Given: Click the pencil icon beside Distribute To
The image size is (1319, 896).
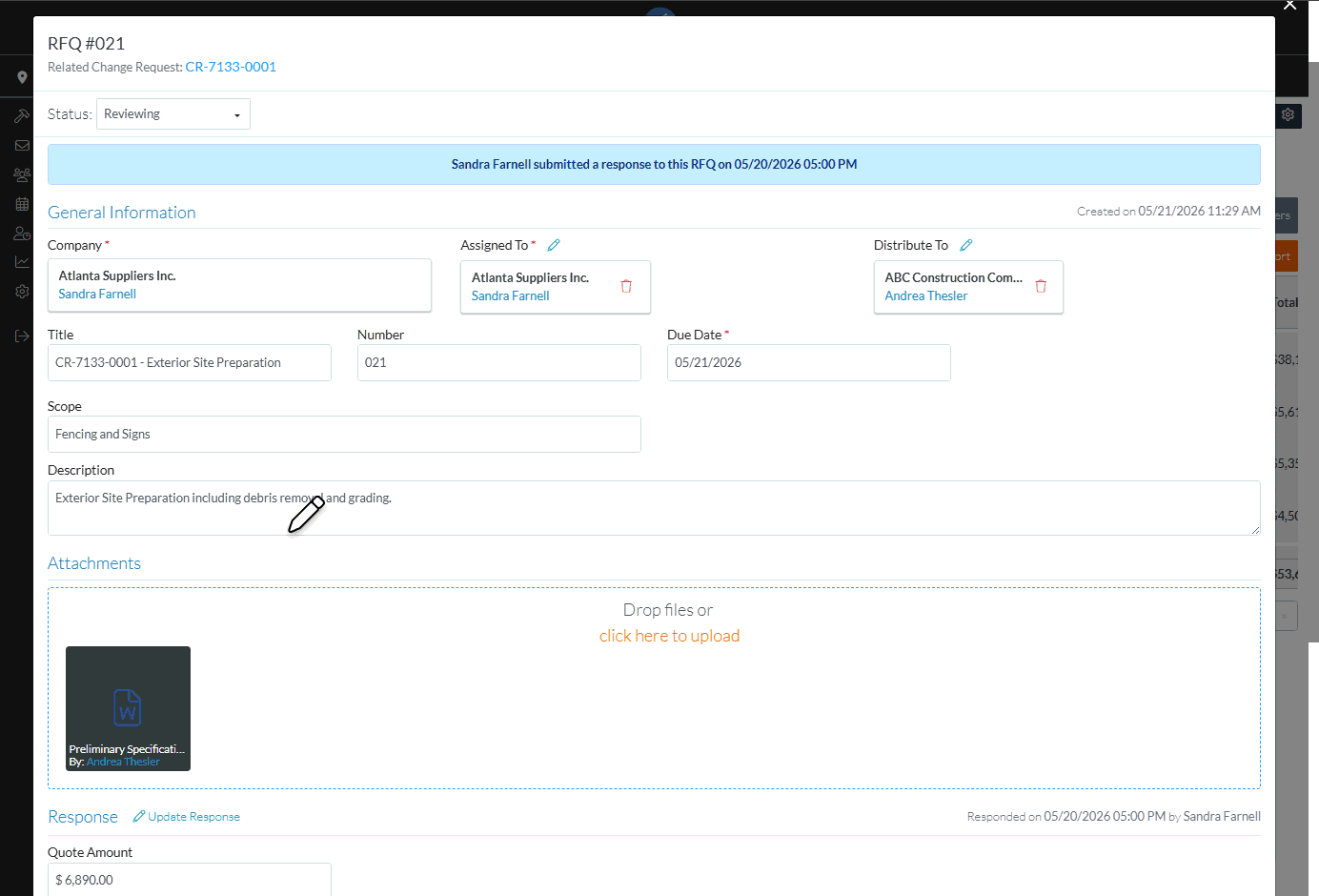Looking at the screenshot, I should [966, 245].
